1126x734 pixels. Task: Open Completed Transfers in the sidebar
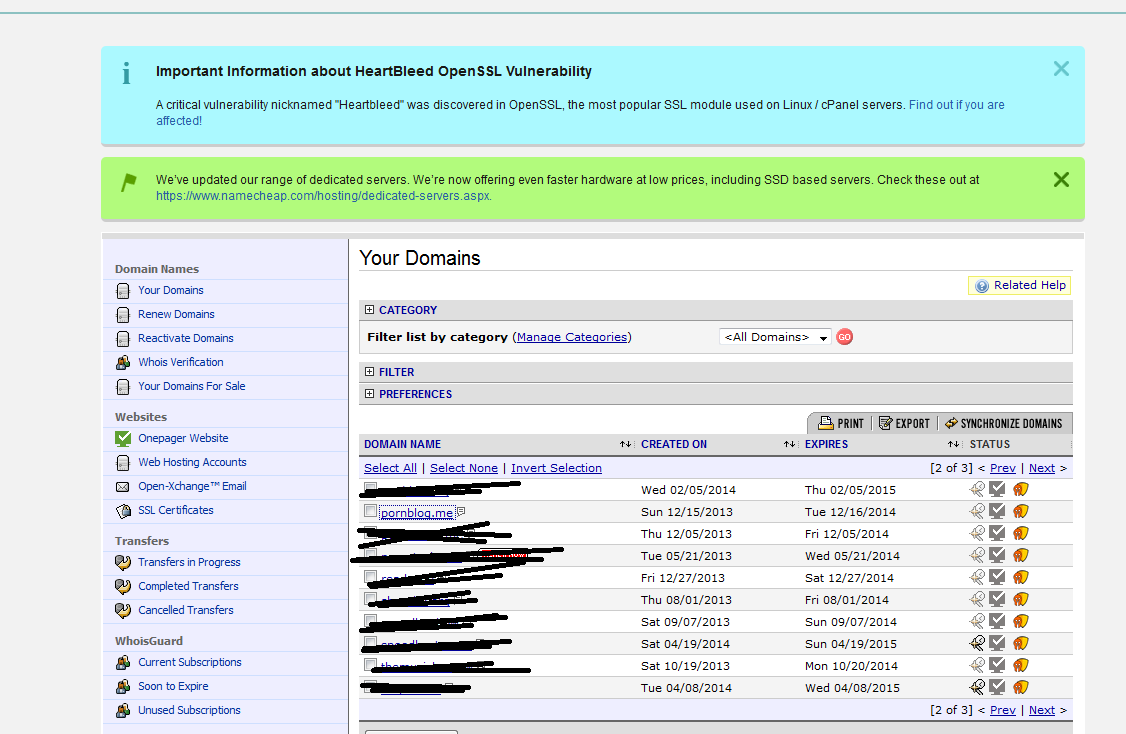click(188, 586)
